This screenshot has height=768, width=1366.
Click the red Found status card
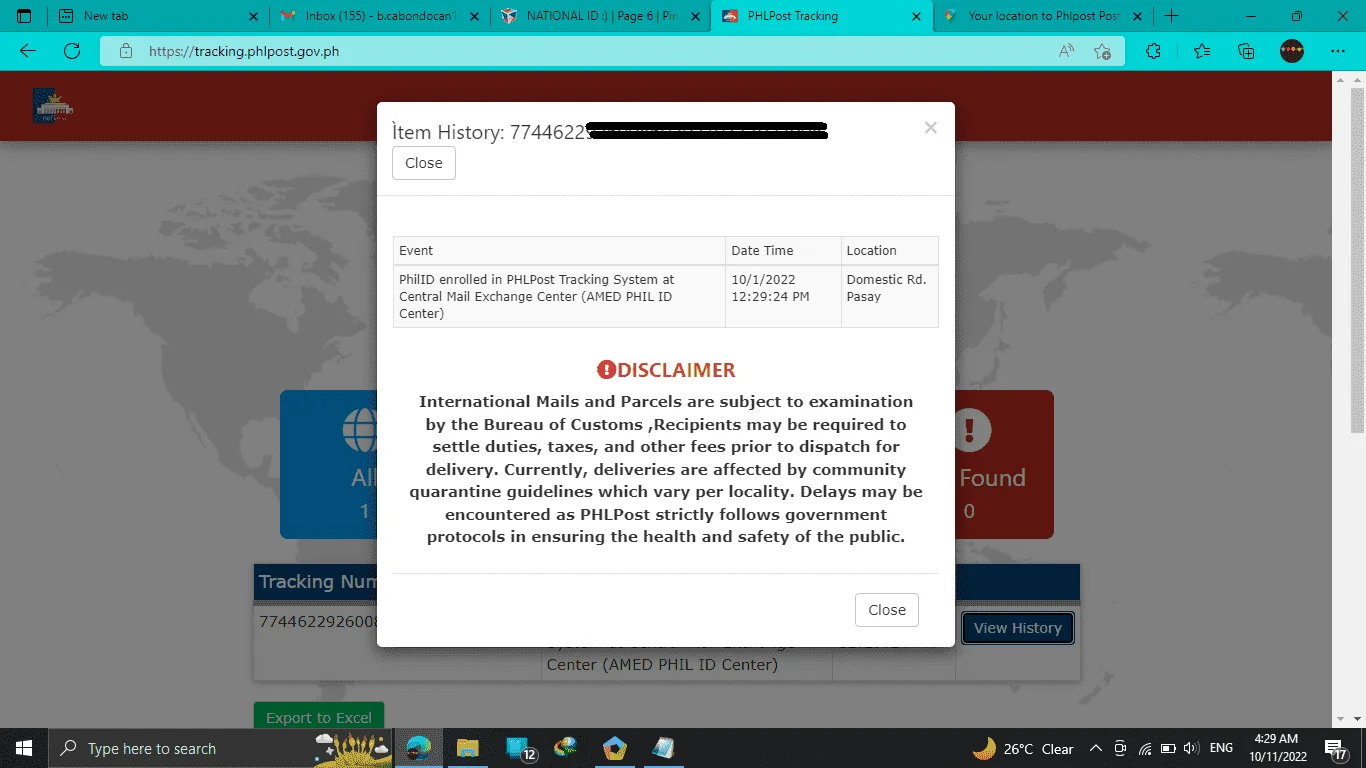(1004, 464)
